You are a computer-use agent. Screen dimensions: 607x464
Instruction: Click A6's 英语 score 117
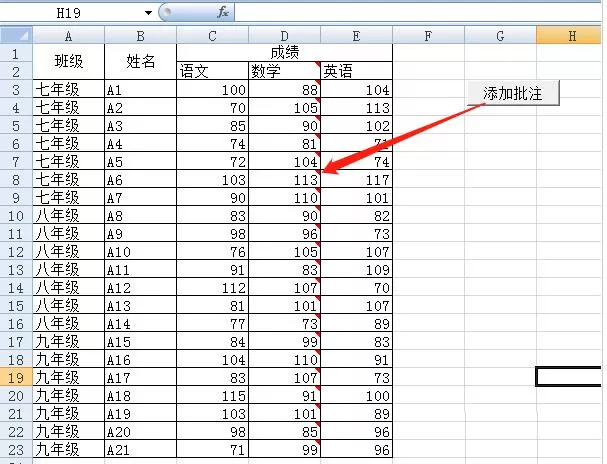coord(357,179)
